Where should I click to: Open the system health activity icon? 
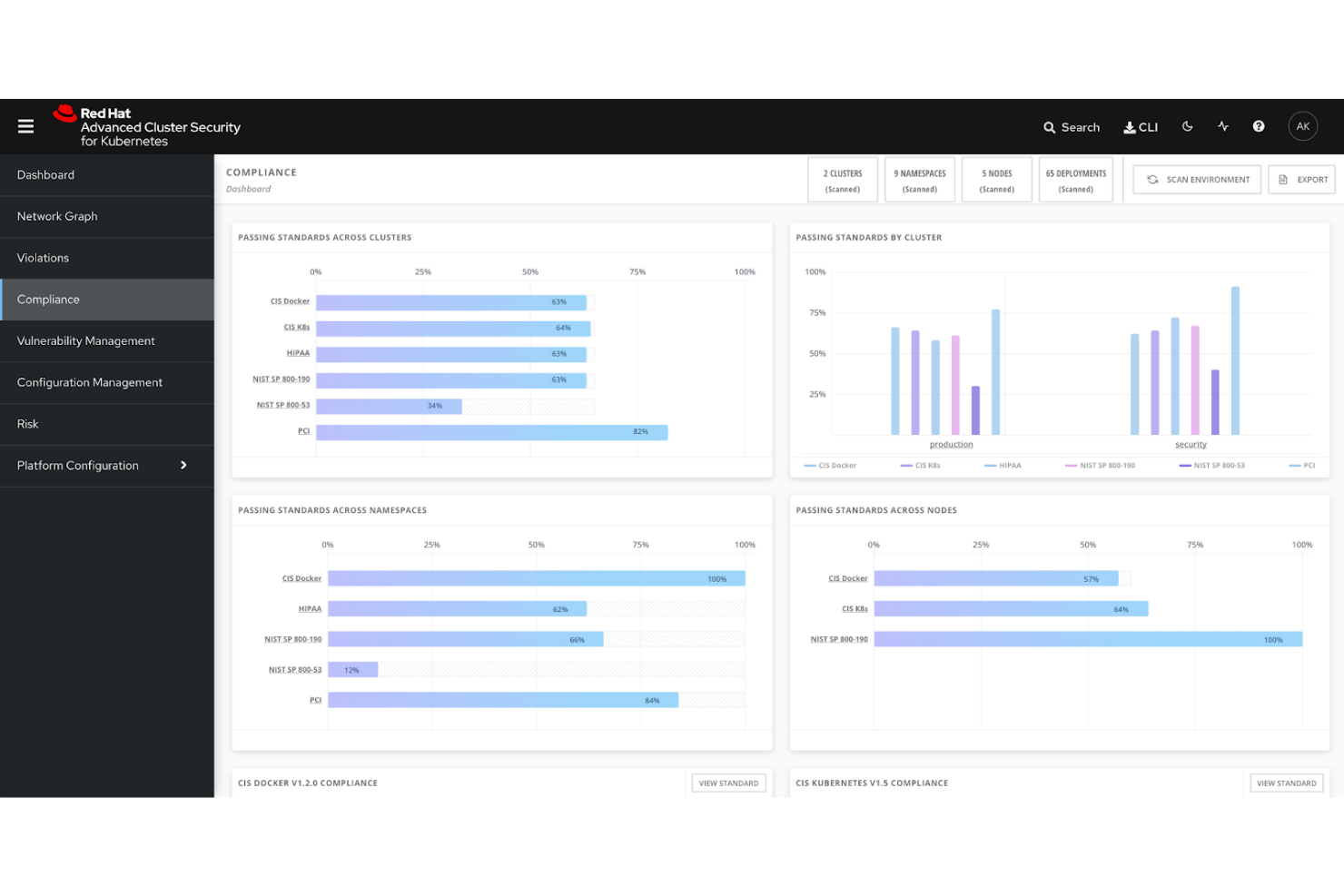[1222, 126]
